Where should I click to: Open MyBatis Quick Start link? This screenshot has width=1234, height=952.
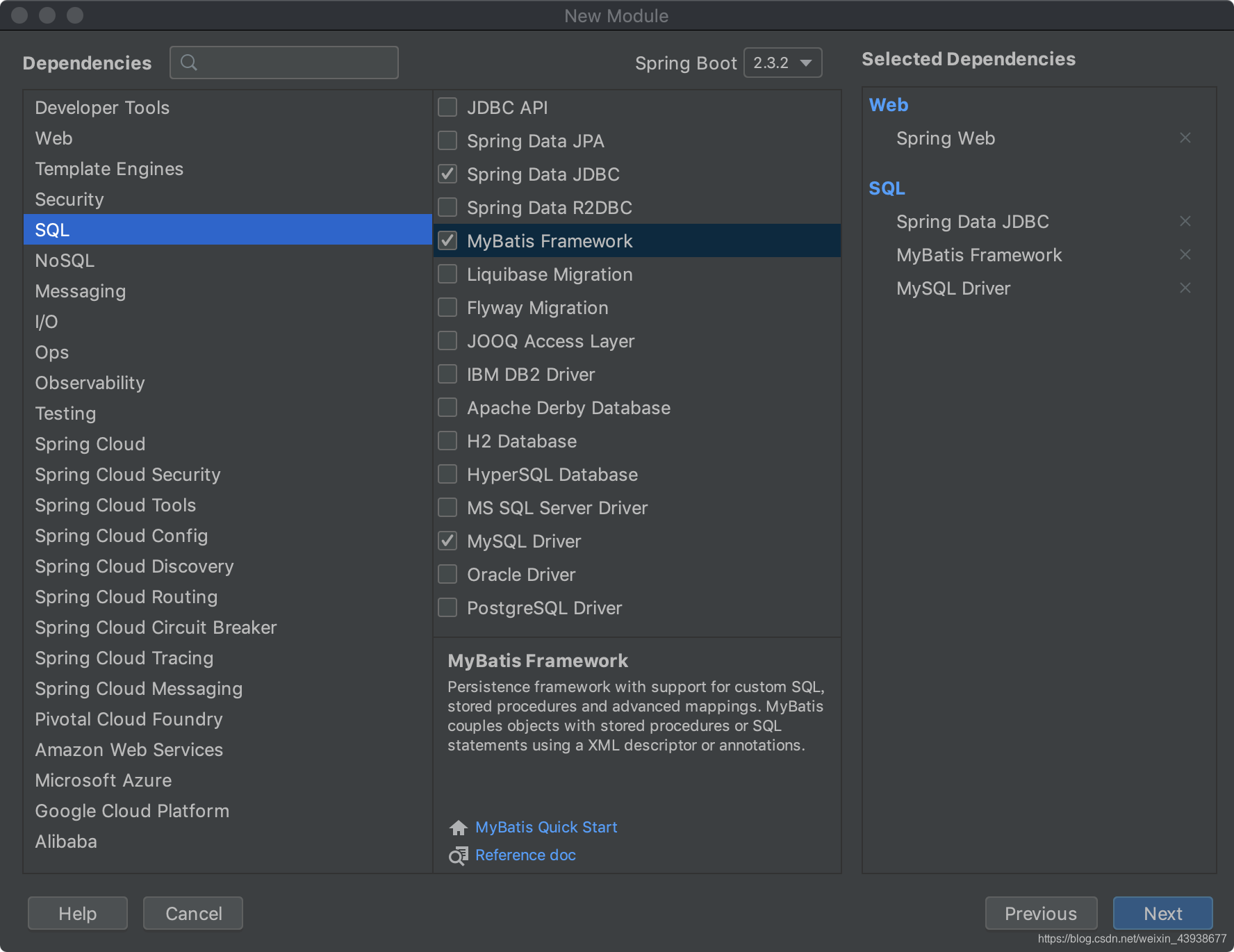click(x=546, y=828)
